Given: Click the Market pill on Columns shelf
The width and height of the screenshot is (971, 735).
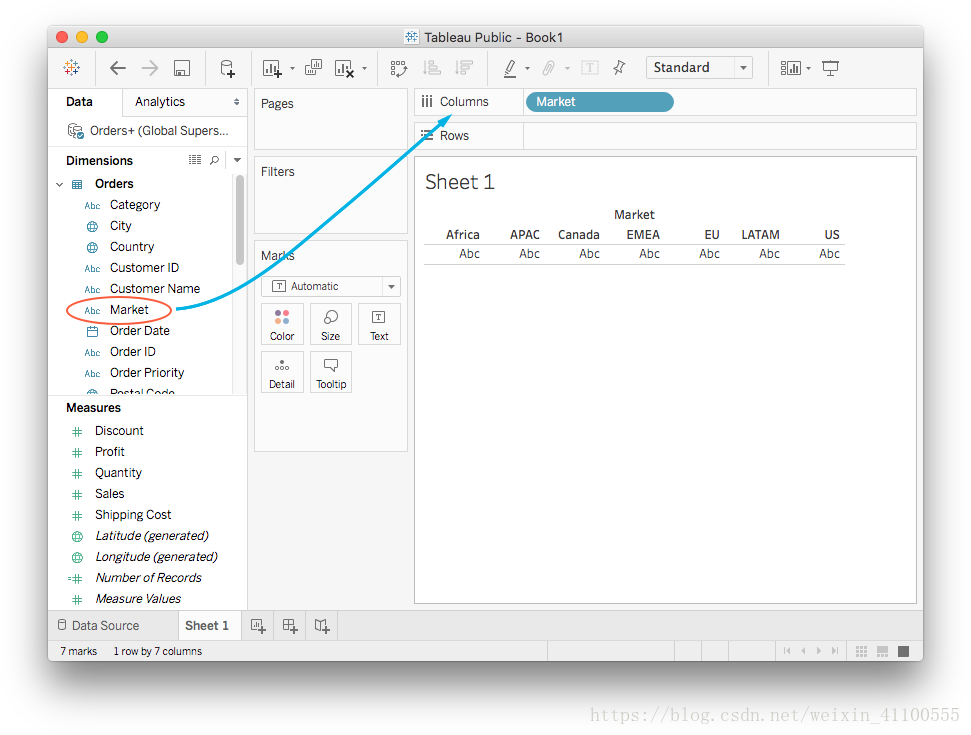Looking at the screenshot, I should 599,102.
